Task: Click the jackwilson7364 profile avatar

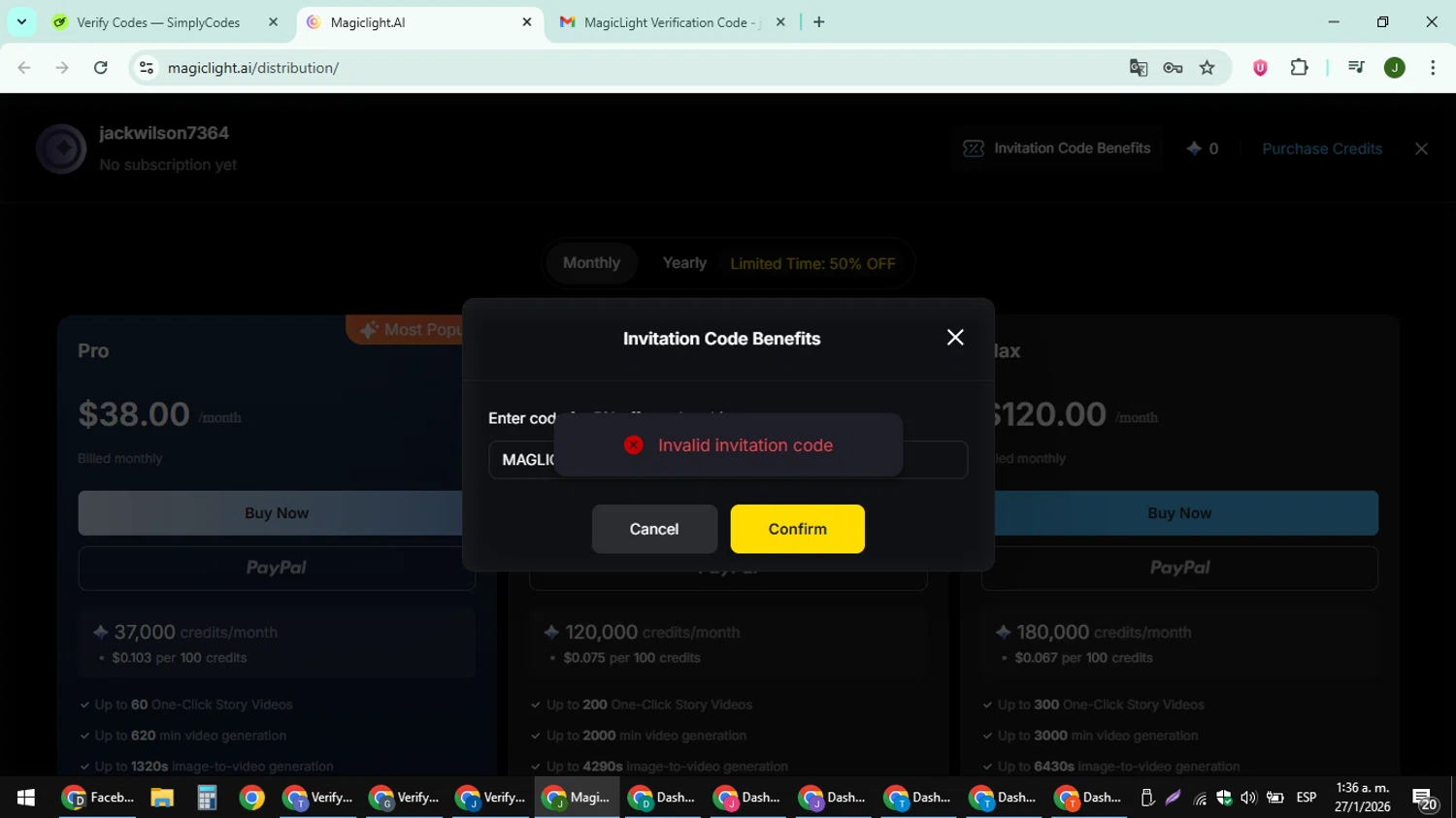Action: [61, 148]
